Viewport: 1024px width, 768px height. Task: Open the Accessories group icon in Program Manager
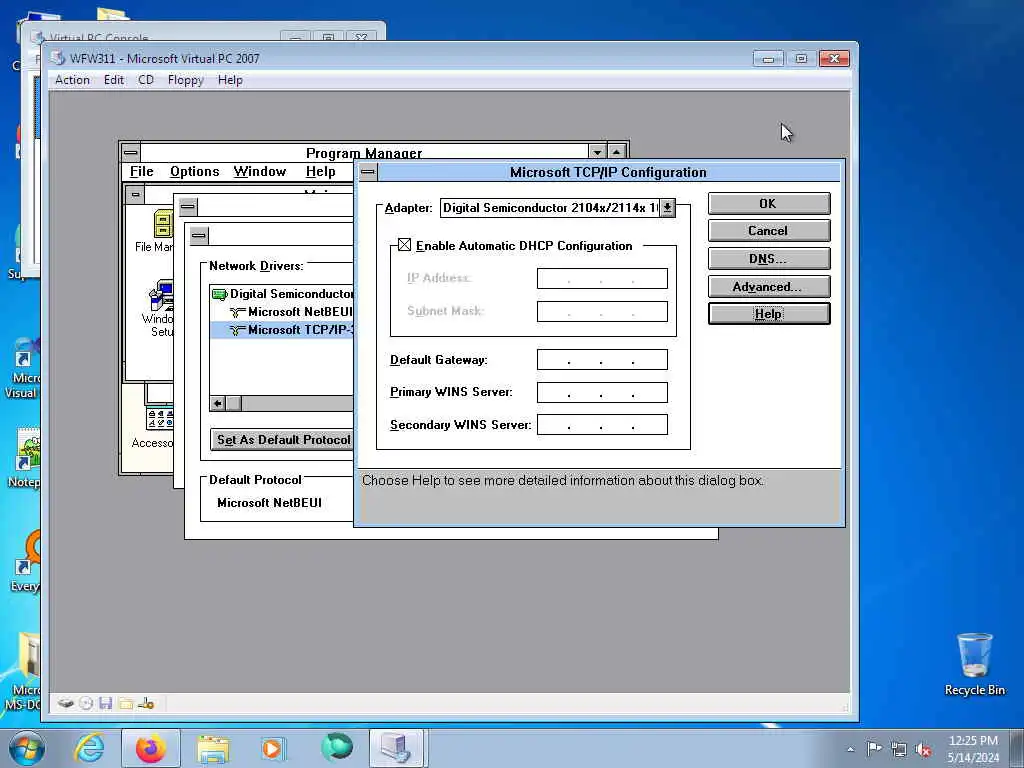(160, 419)
